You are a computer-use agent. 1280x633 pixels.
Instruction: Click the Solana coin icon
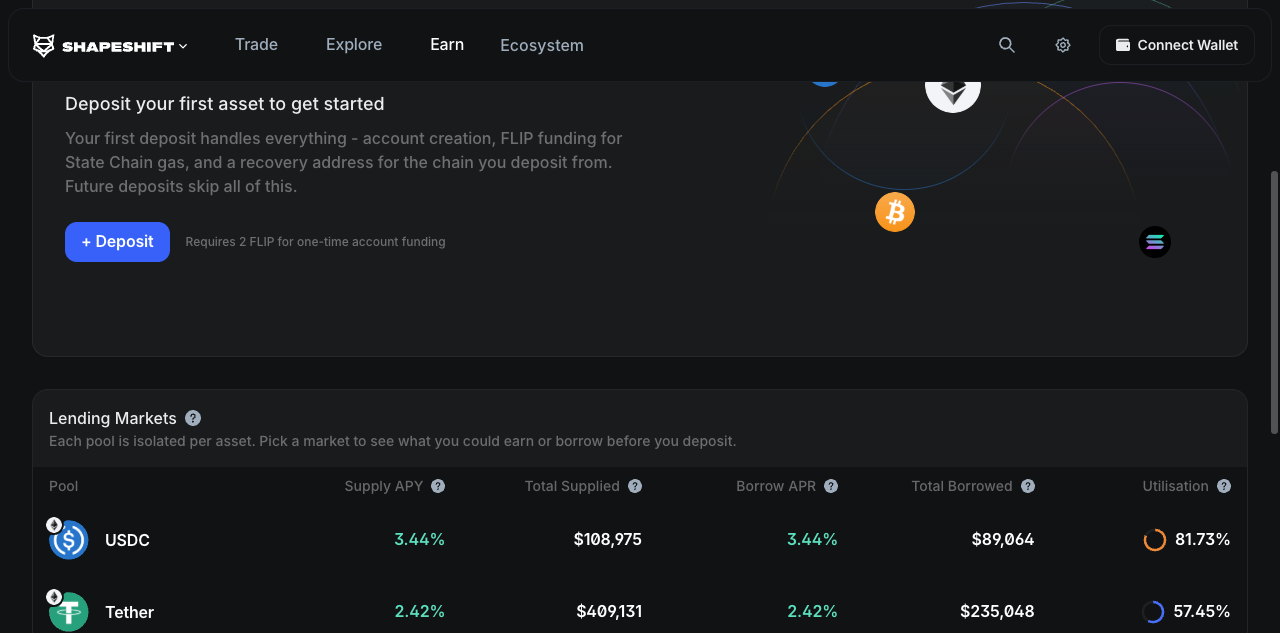pyautogui.click(x=1155, y=242)
